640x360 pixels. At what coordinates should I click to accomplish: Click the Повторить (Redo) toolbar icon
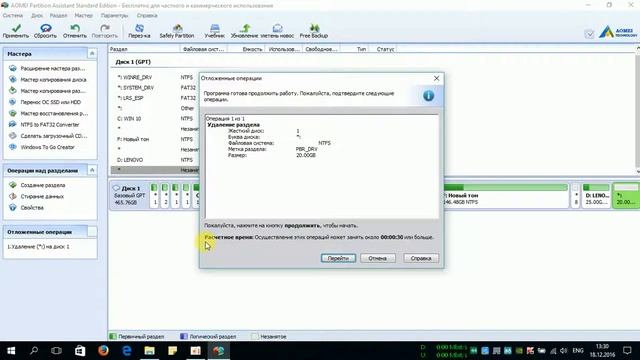tap(104, 31)
